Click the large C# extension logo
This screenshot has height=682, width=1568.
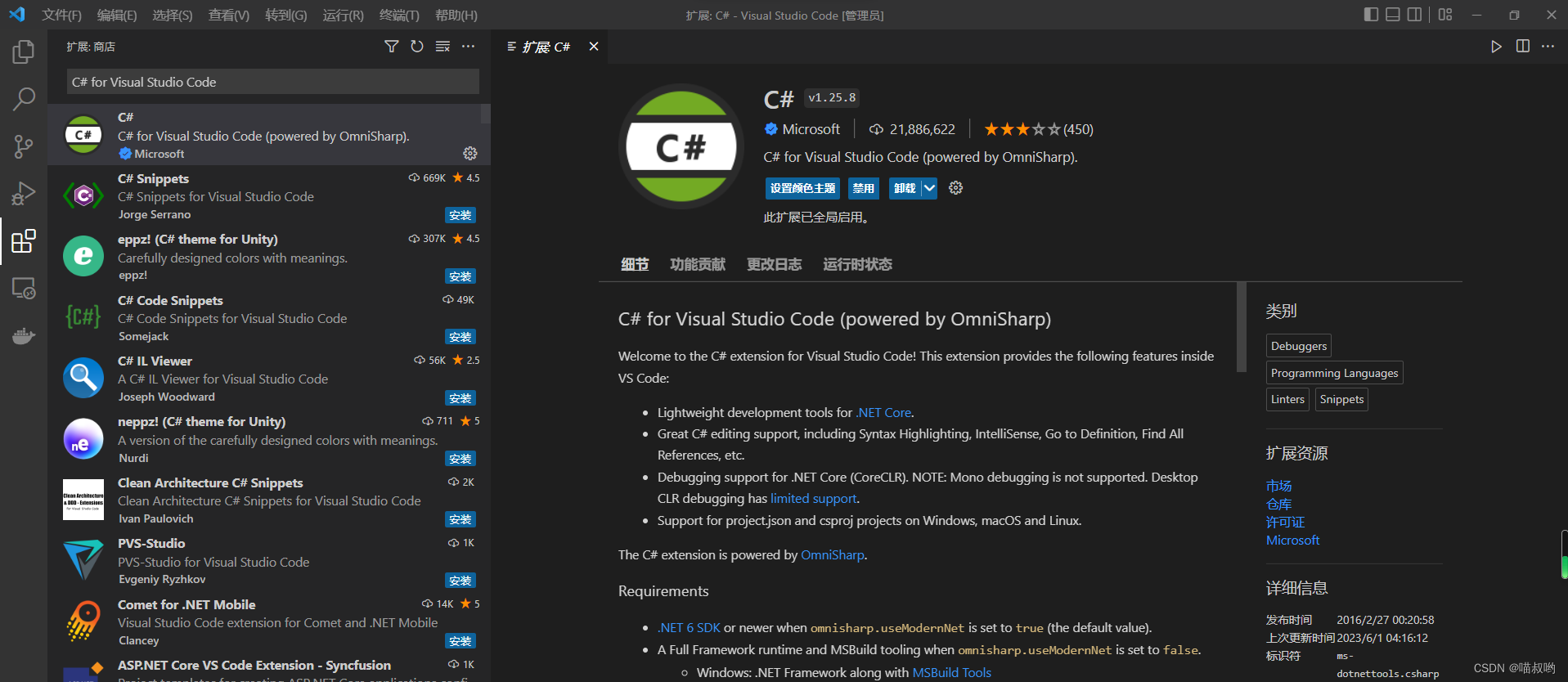coord(681,147)
